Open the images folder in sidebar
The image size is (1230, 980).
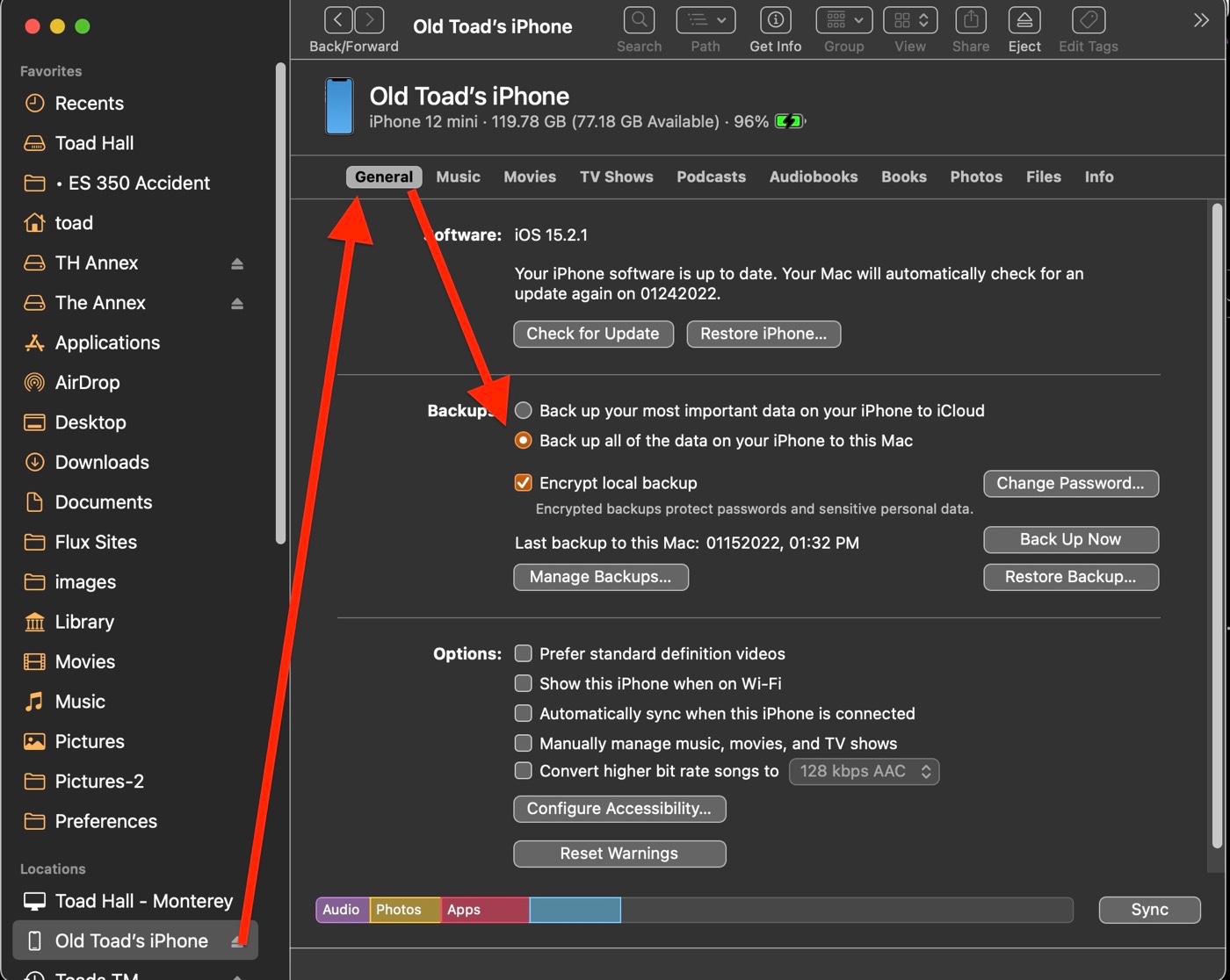(85, 582)
